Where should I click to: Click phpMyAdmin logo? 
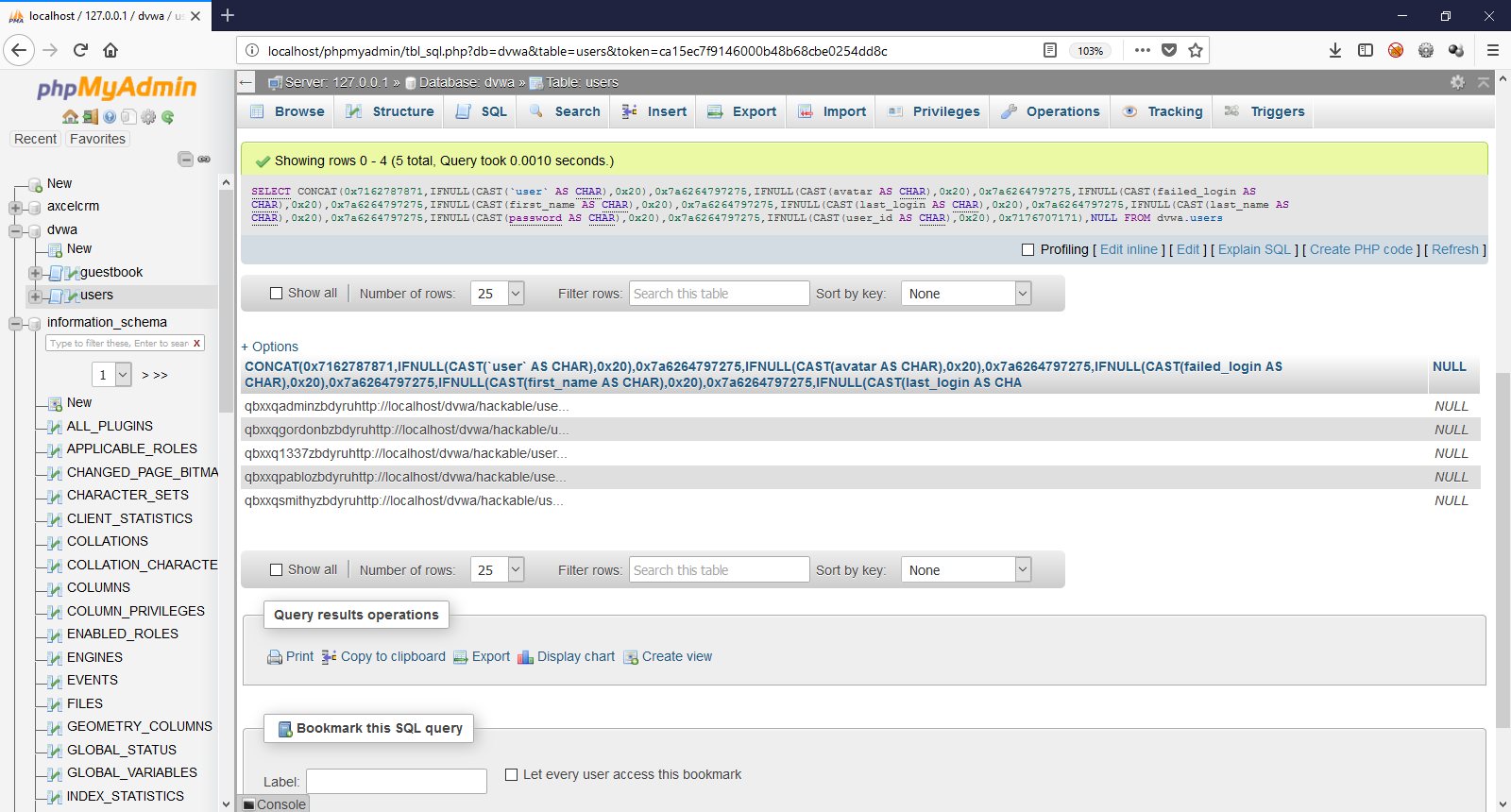coord(116,88)
